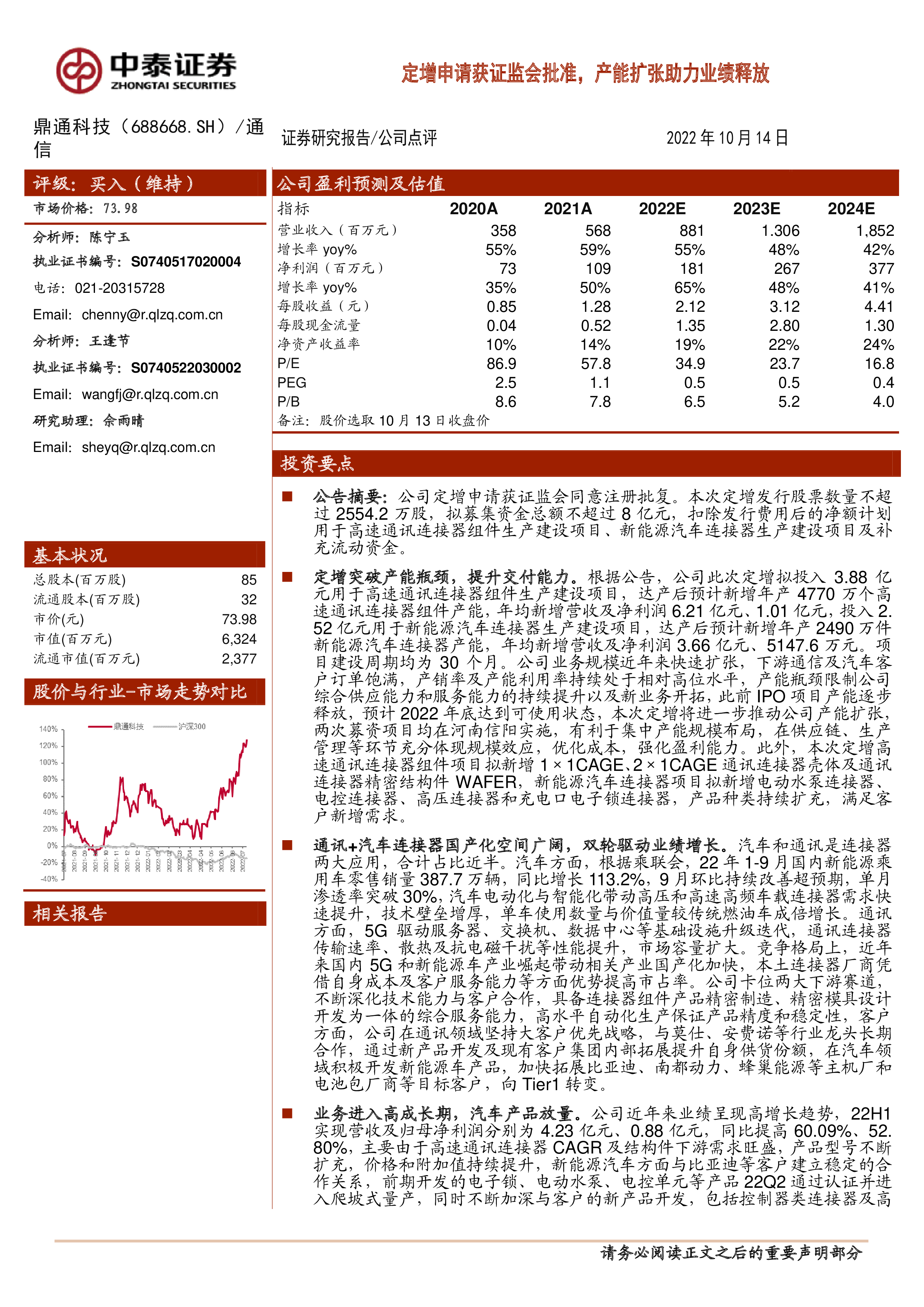Click the 沪深300 gray legend line
924x1307 pixels.
point(165,727)
